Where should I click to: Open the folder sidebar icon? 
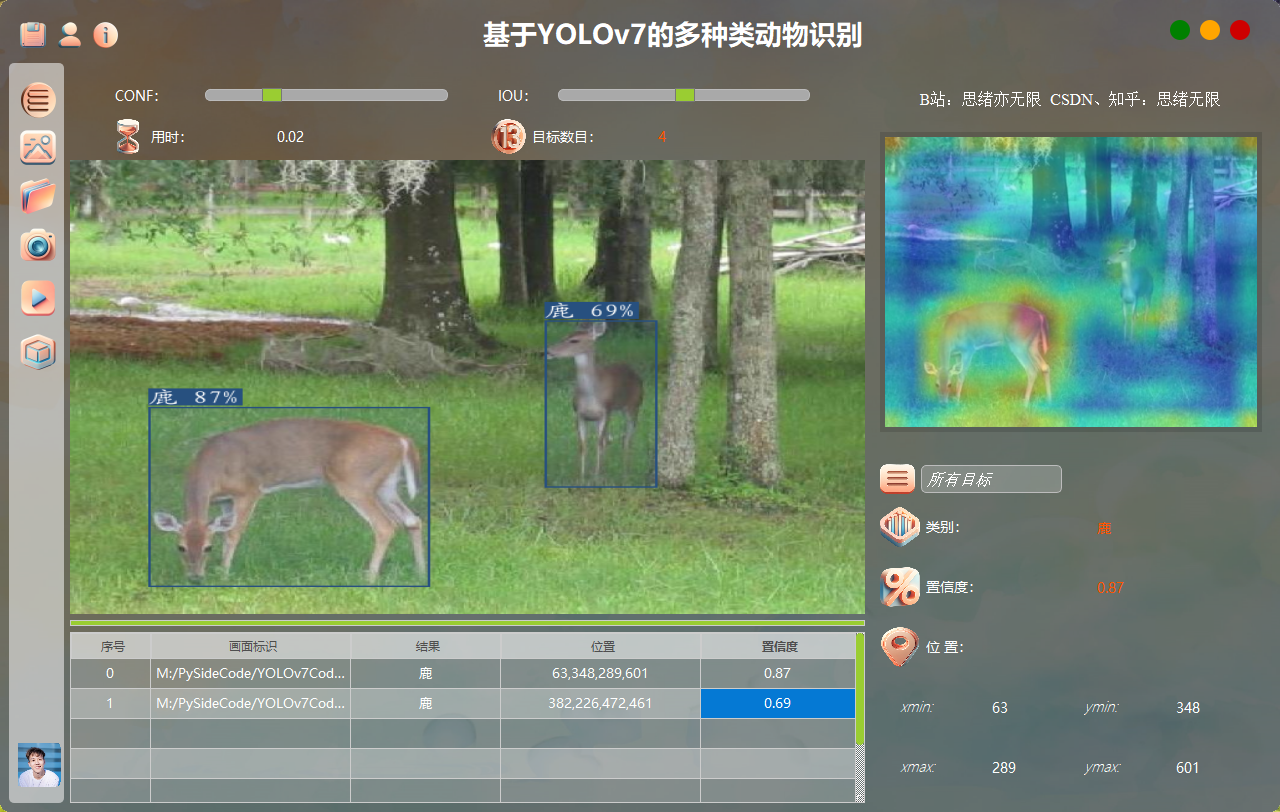38,195
